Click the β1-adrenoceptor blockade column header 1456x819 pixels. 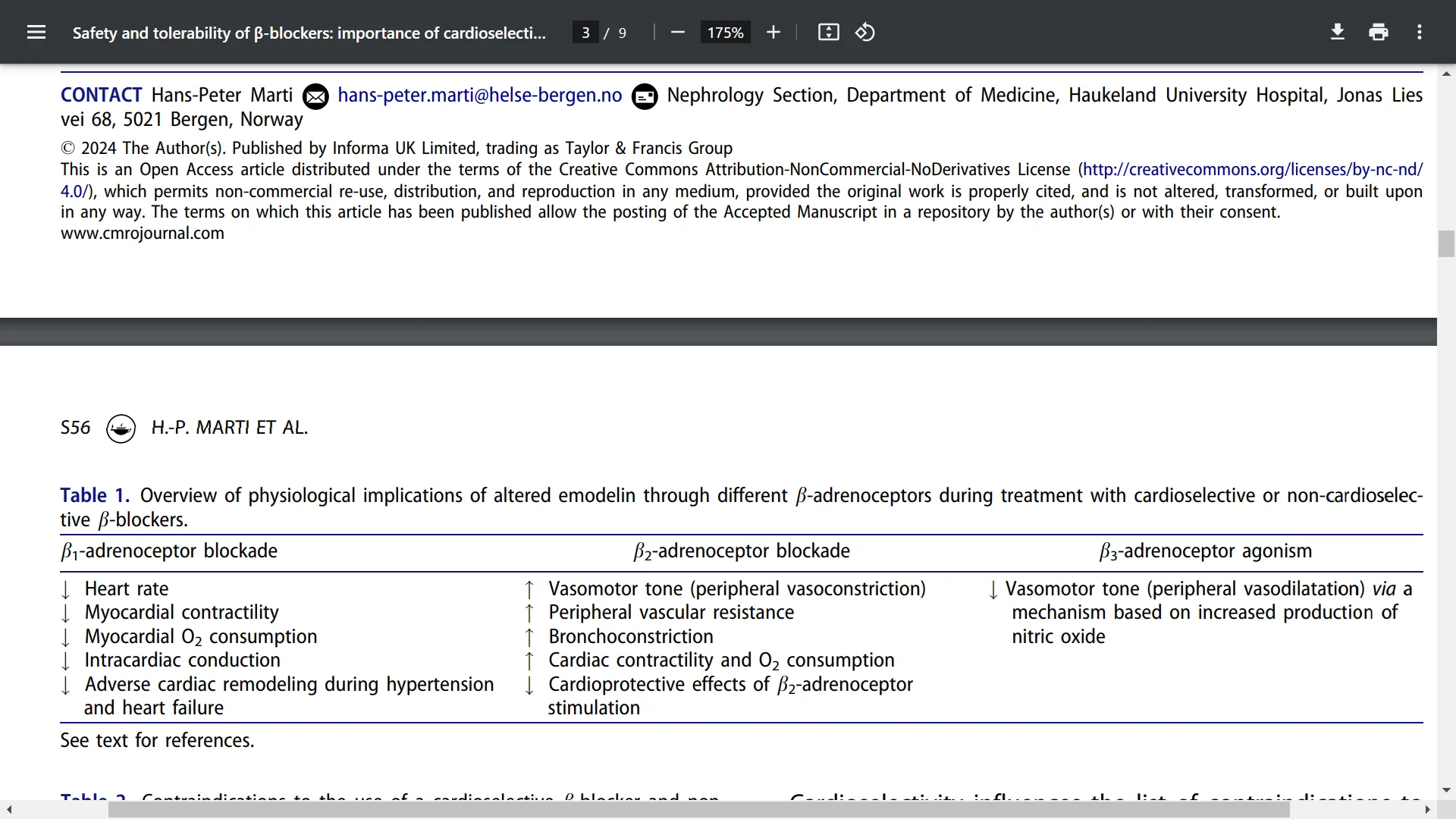point(169,551)
